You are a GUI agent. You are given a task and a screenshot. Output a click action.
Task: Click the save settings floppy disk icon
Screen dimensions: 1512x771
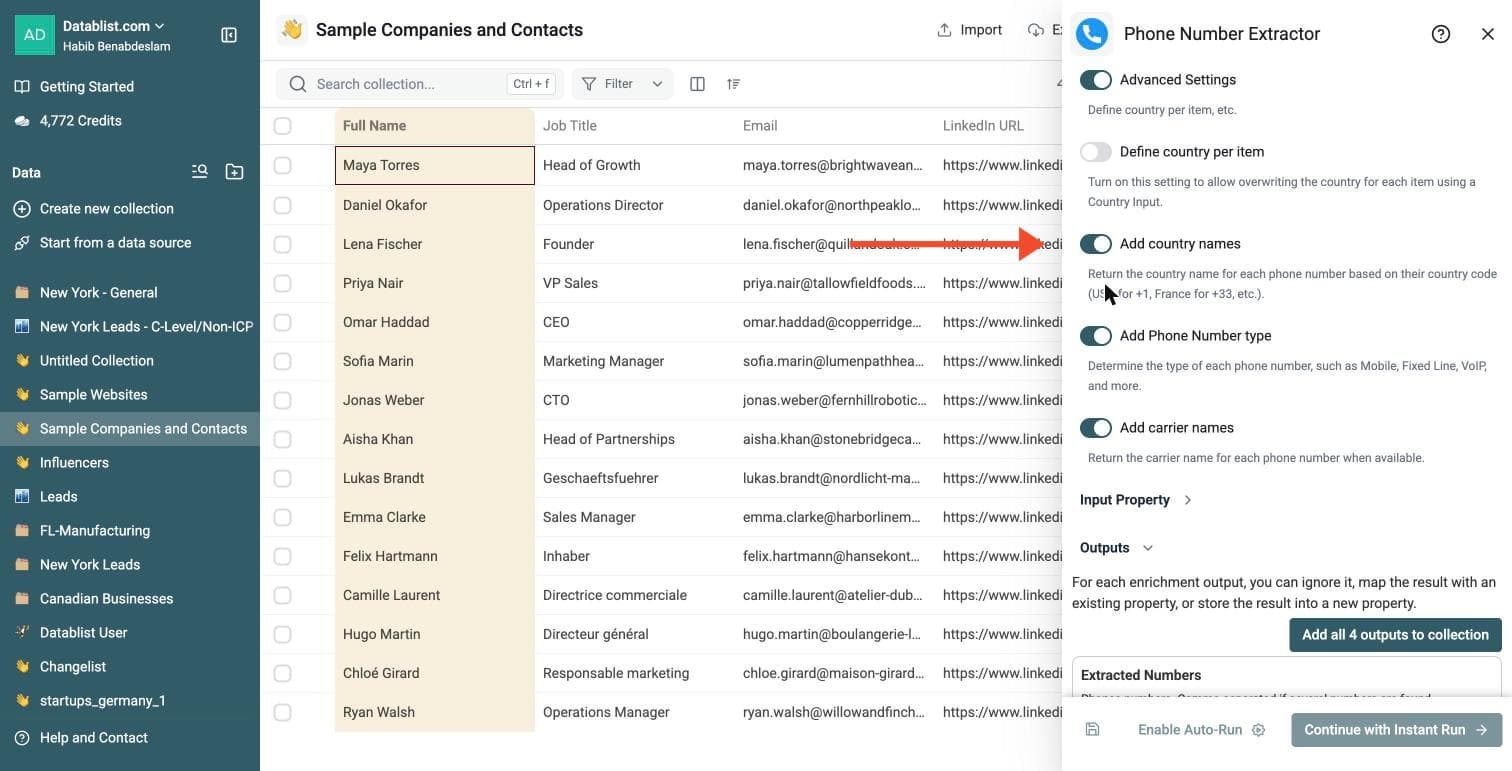(1092, 730)
